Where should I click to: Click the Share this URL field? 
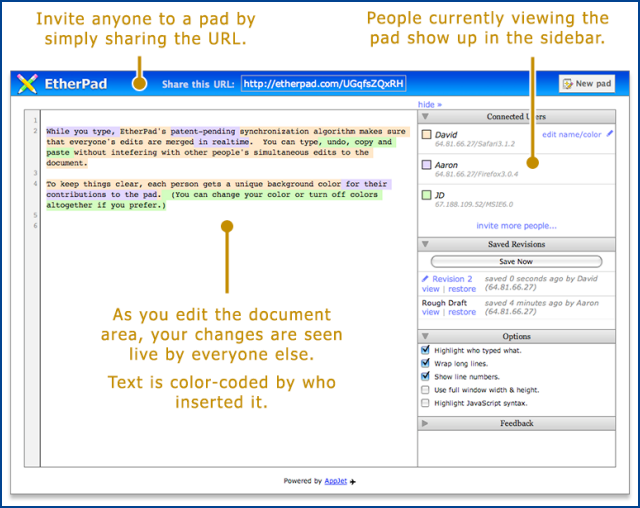point(324,84)
